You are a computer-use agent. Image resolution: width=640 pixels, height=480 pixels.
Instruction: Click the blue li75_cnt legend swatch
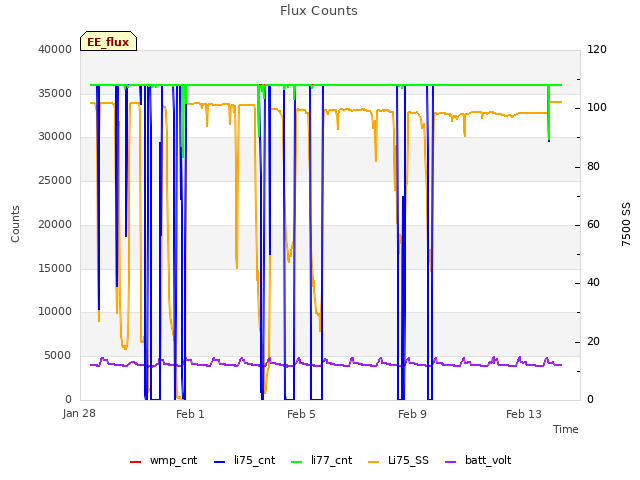coord(220,462)
